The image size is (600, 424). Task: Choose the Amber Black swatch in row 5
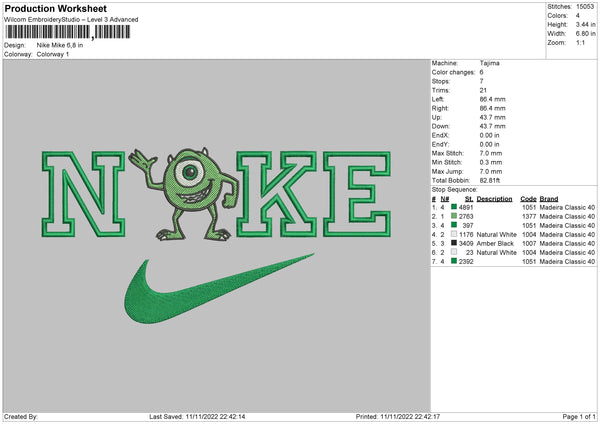(454, 243)
